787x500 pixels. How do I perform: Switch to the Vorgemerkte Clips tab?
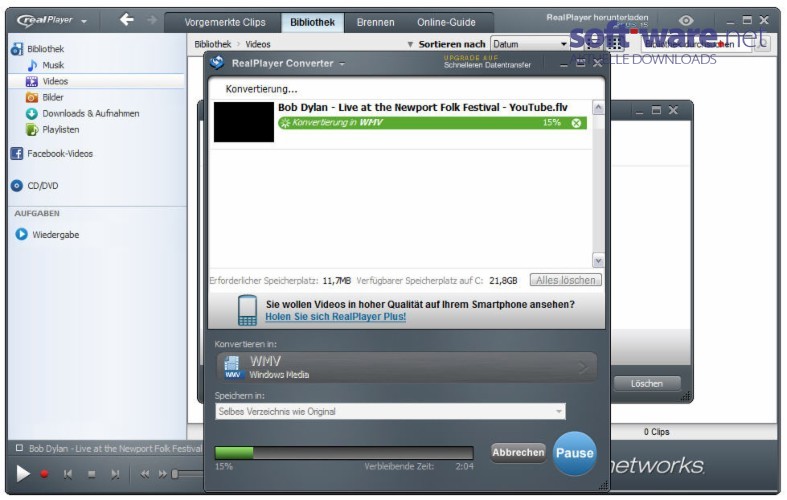coord(224,22)
